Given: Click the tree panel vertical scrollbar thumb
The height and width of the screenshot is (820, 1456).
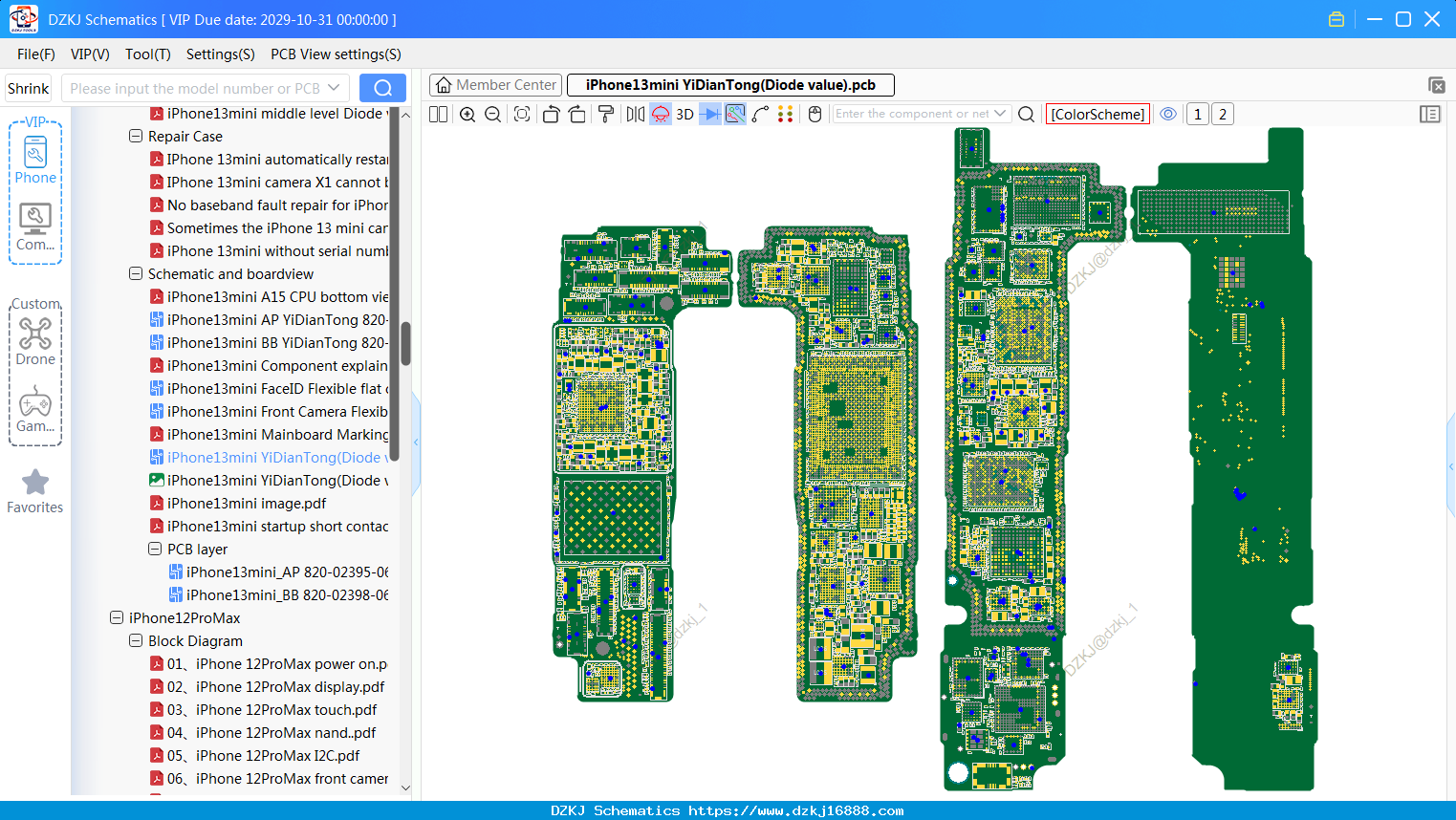Looking at the screenshot, I should [405, 343].
